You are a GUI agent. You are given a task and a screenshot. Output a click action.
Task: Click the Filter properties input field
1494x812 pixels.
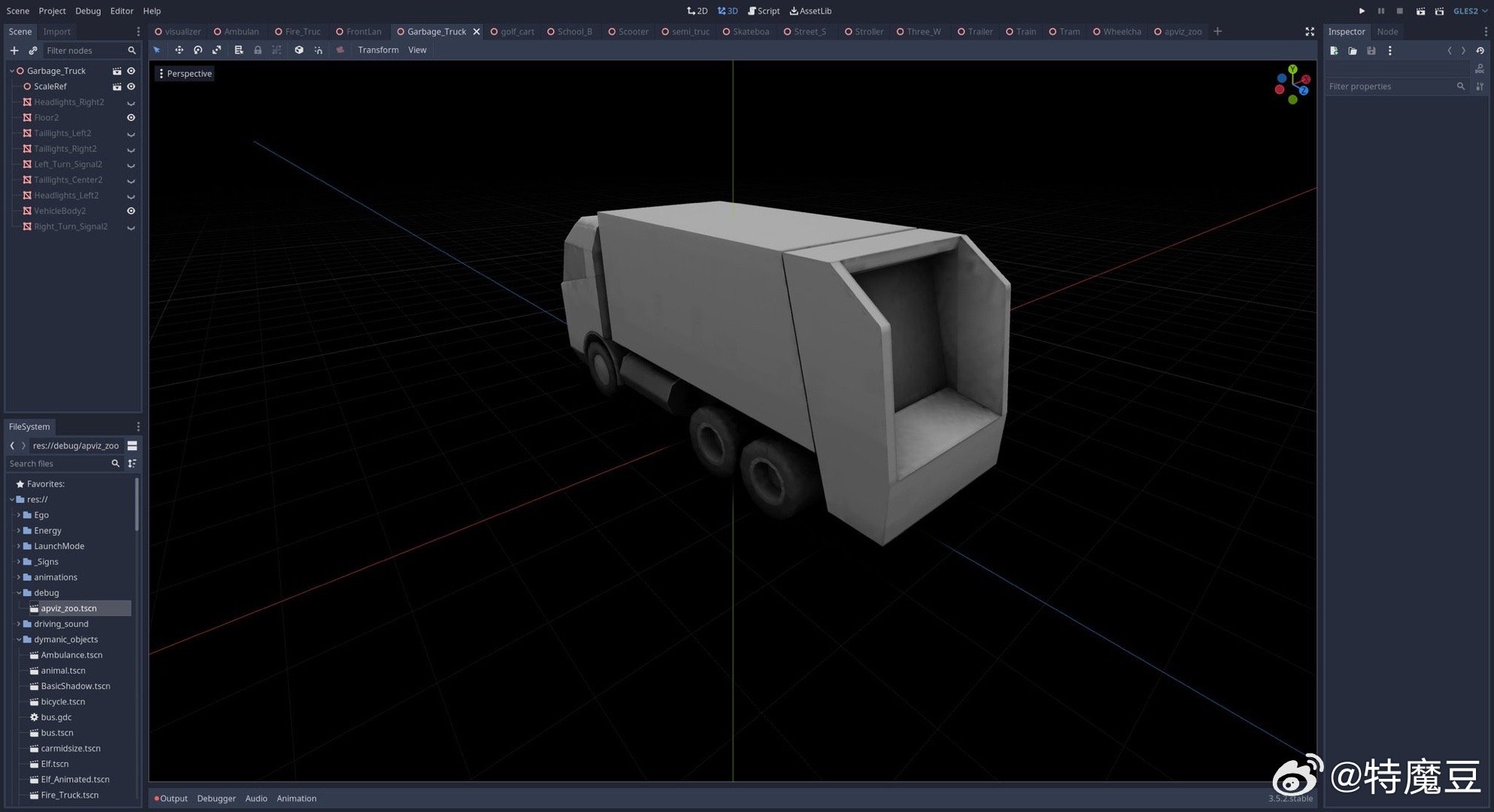coord(1390,86)
